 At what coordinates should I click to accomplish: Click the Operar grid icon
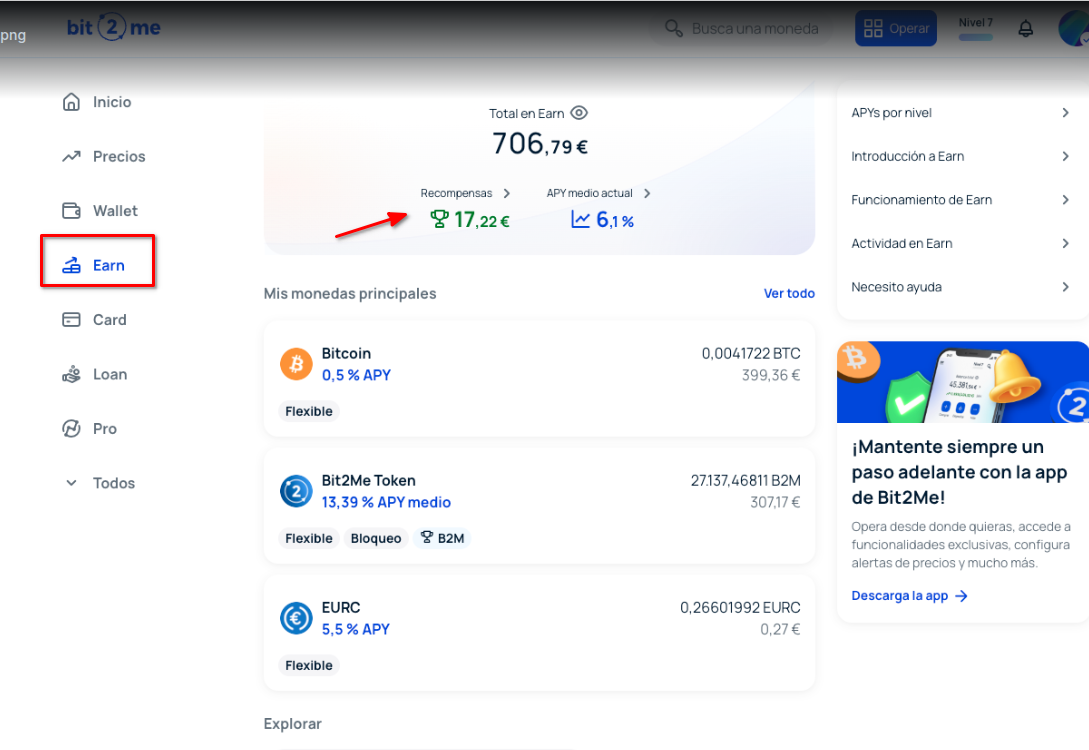[x=873, y=28]
